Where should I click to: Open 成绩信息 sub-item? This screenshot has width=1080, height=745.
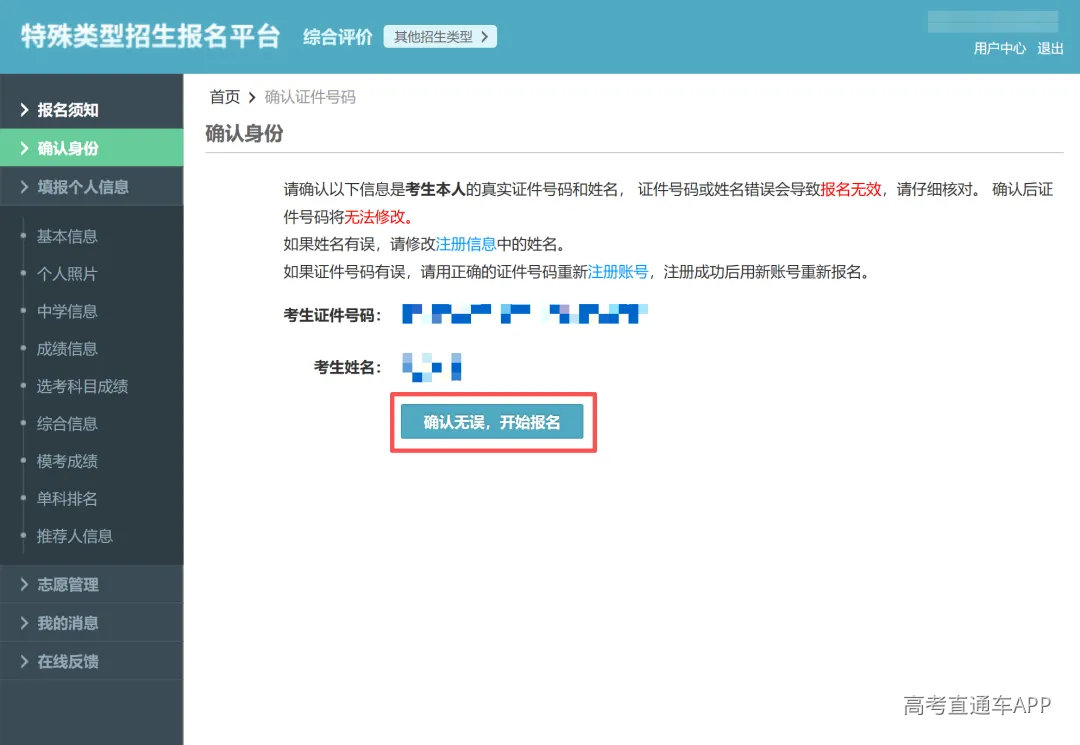point(67,348)
